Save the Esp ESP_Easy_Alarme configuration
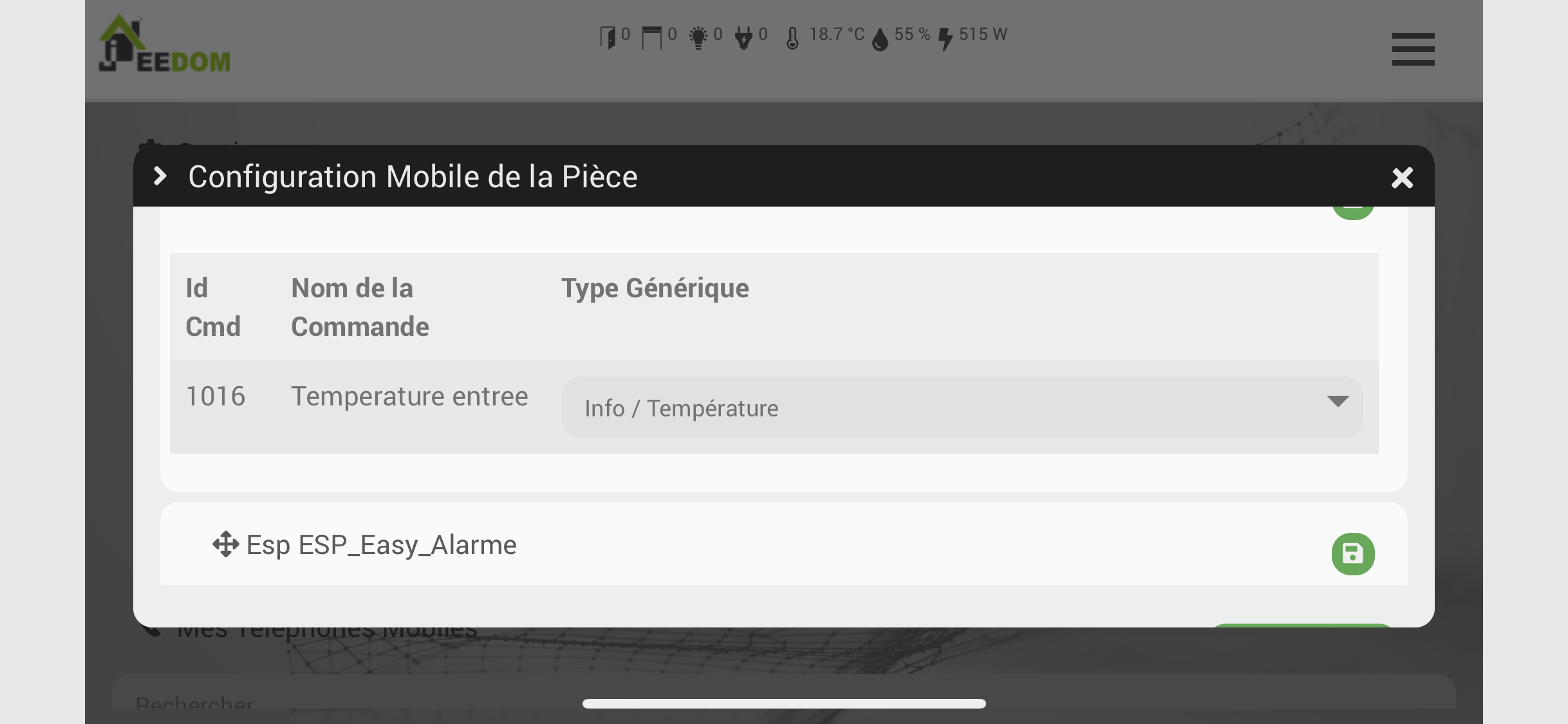 point(1352,553)
